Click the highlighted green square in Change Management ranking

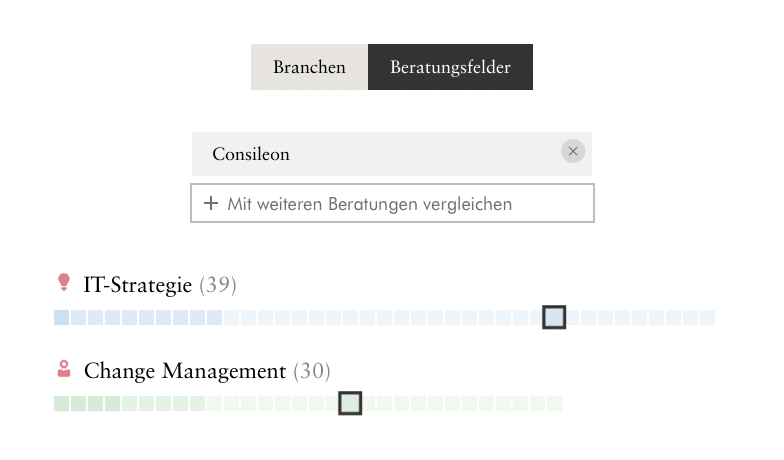click(x=350, y=403)
